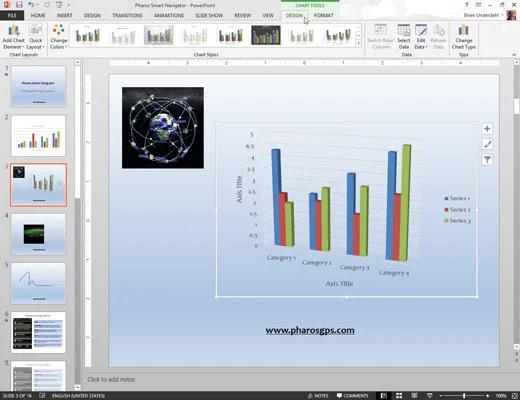Open the Add Chart Element menu
This screenshot has height=400, width=520.
coord(13,37)
